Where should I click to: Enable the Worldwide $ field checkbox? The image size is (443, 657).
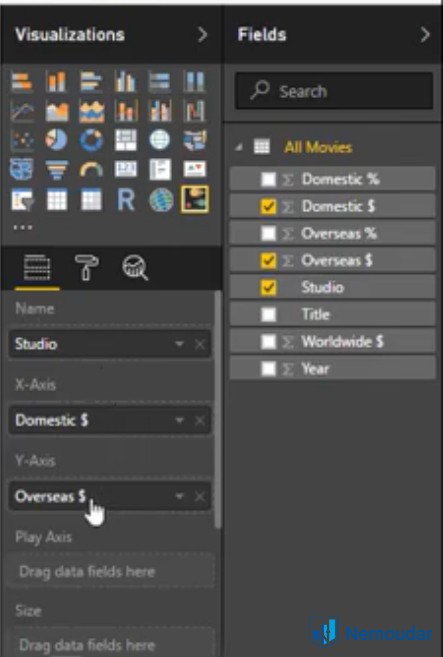click(268, 341)
